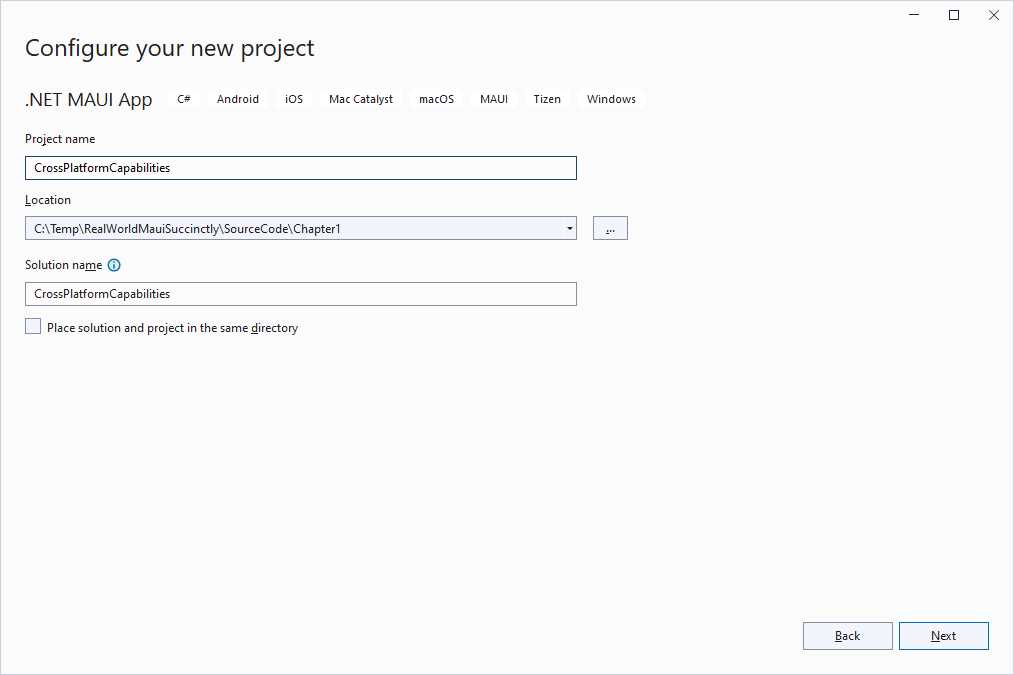This screenshot has height=675, width=1014.
Task: Click inside the Solution name field
Action: coord(300,293)
